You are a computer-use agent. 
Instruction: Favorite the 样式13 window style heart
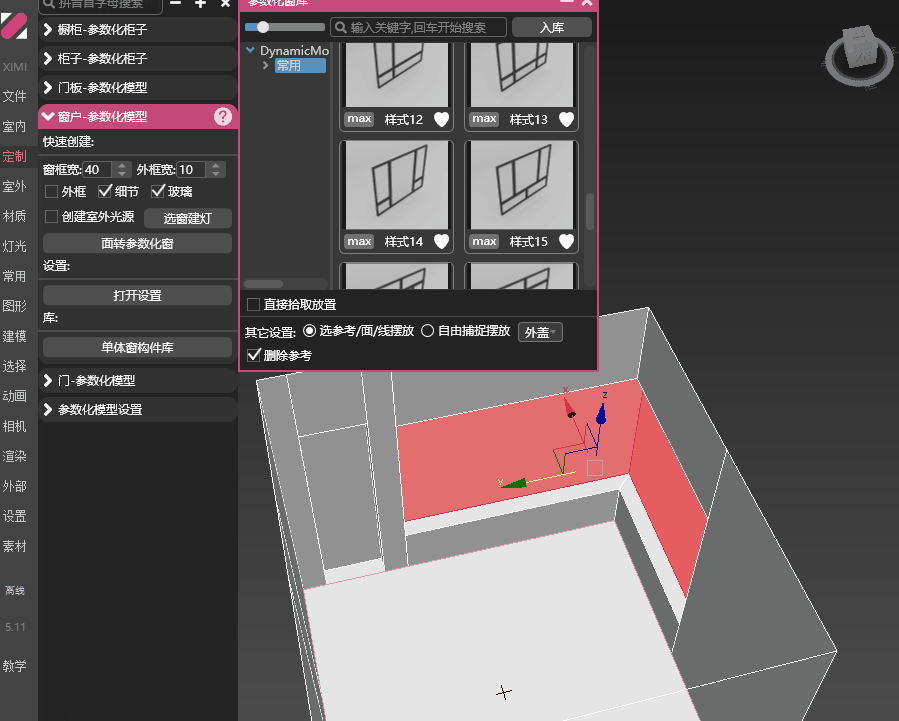tap(566, 119)
